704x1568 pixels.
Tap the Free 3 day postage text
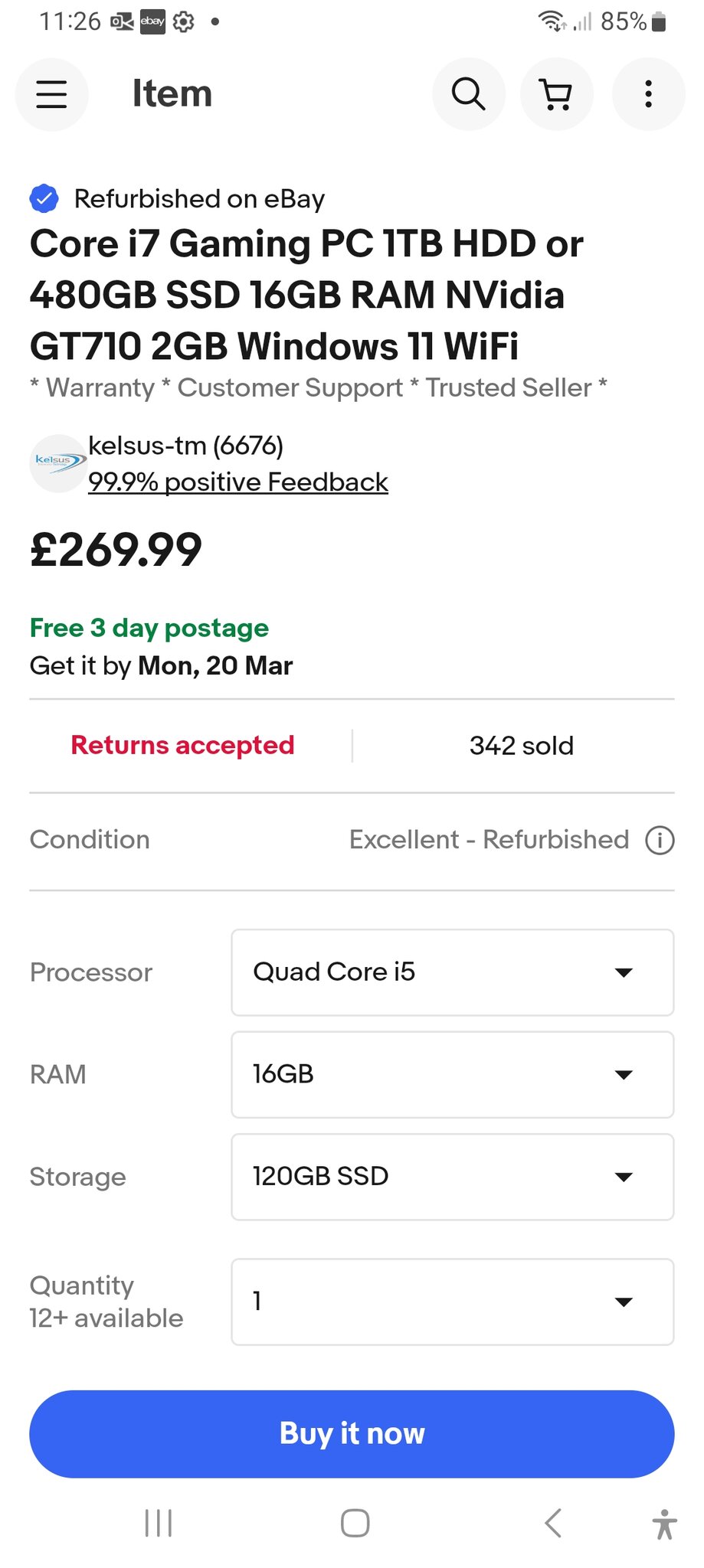pyautogui.click(x=149, y=628)
